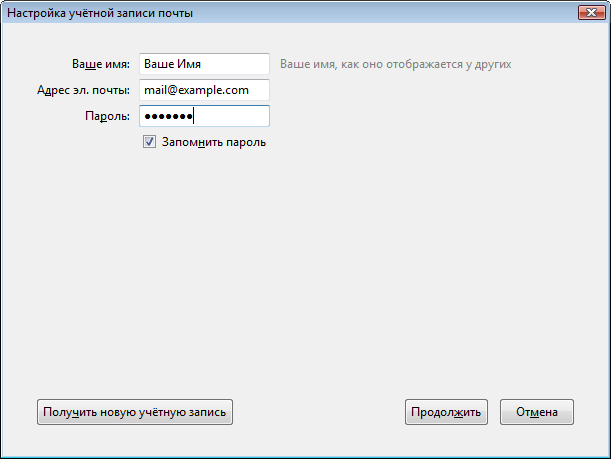Click the 'Пароль:' label

tap(107, 116)
